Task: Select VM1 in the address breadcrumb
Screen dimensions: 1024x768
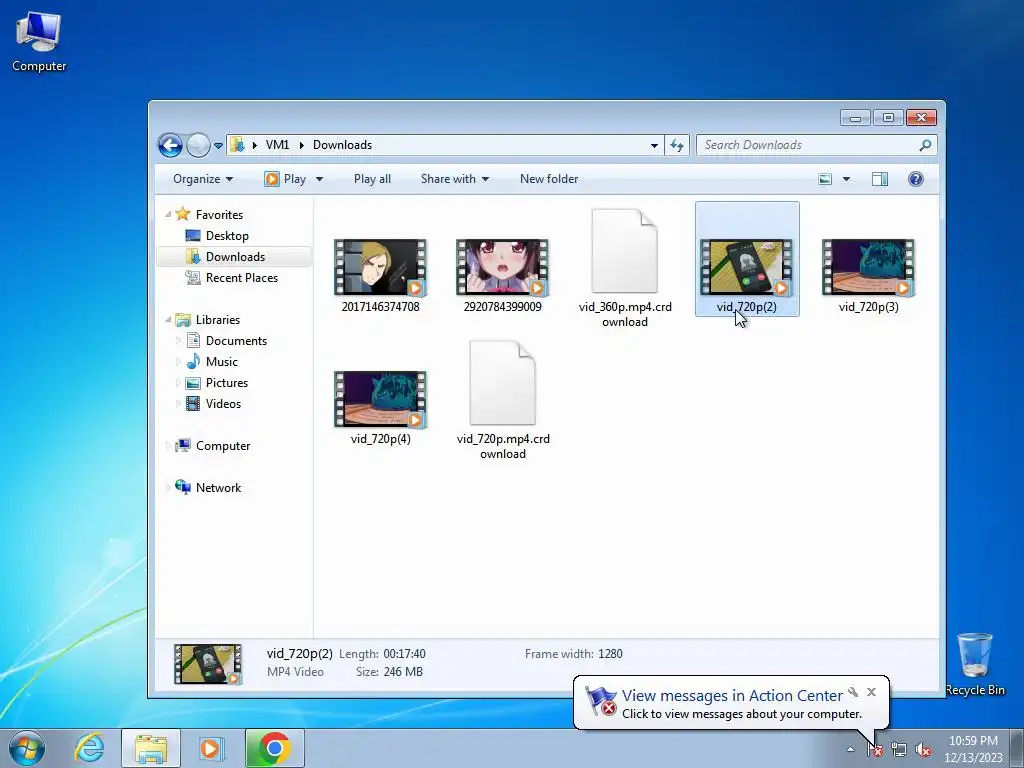Action: [277, 145]
